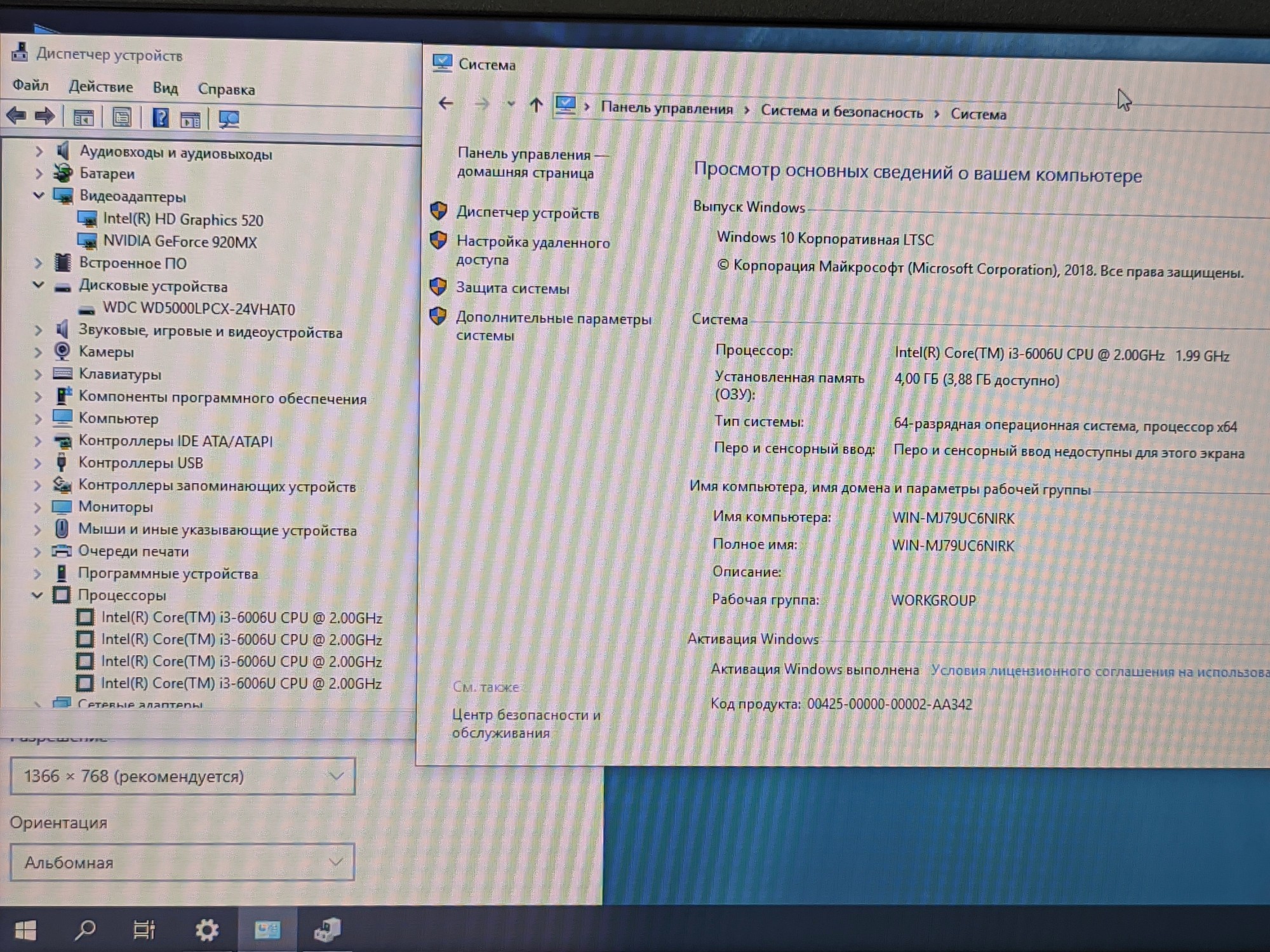
Task: Select Intel(R) HD Graphics 520 device
Action: pos(183,220)
